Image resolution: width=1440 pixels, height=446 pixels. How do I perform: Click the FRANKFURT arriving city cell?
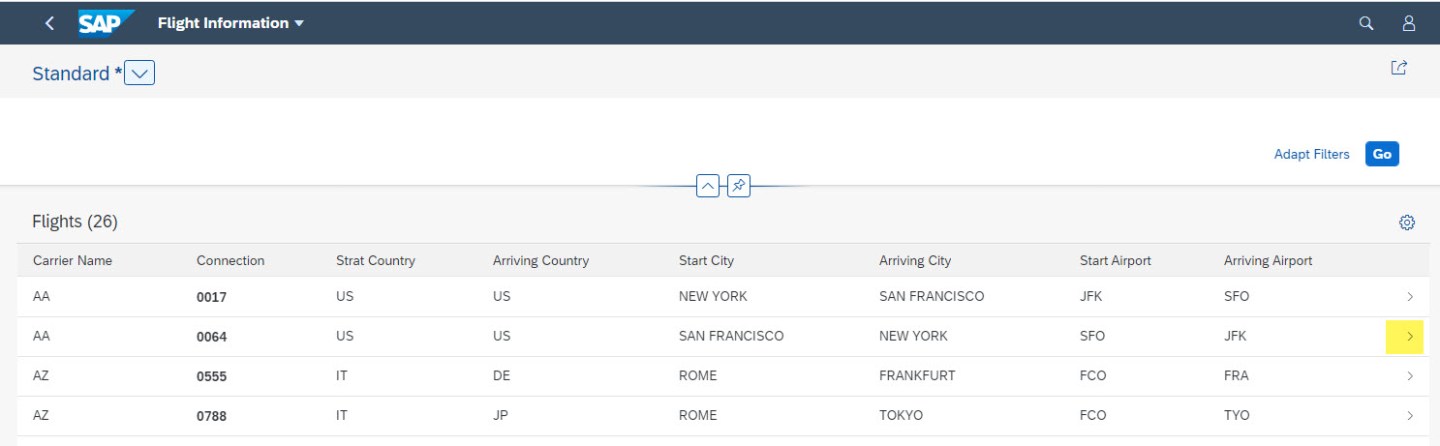pos(917,376)
